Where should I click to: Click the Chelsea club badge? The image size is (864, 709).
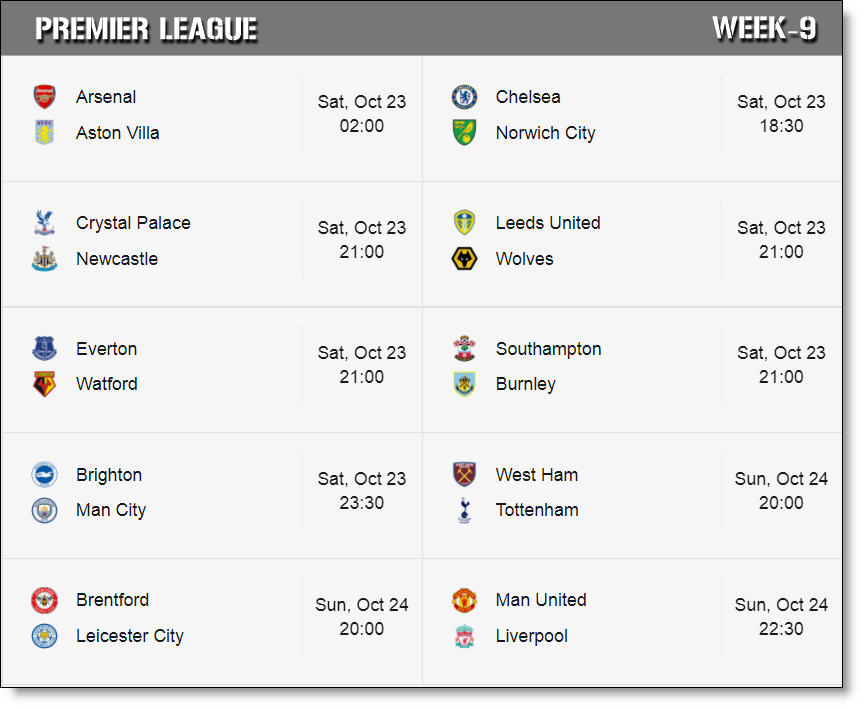click(464, 97)
